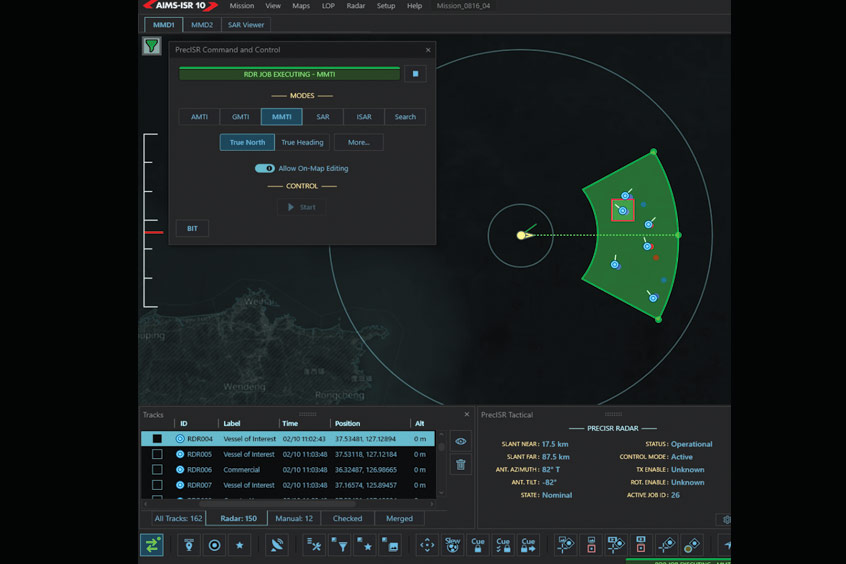Check the RDR005 track checkbox
Viewport: 846px width, 564px height.
pyautogui.click(x=157, y=454)
